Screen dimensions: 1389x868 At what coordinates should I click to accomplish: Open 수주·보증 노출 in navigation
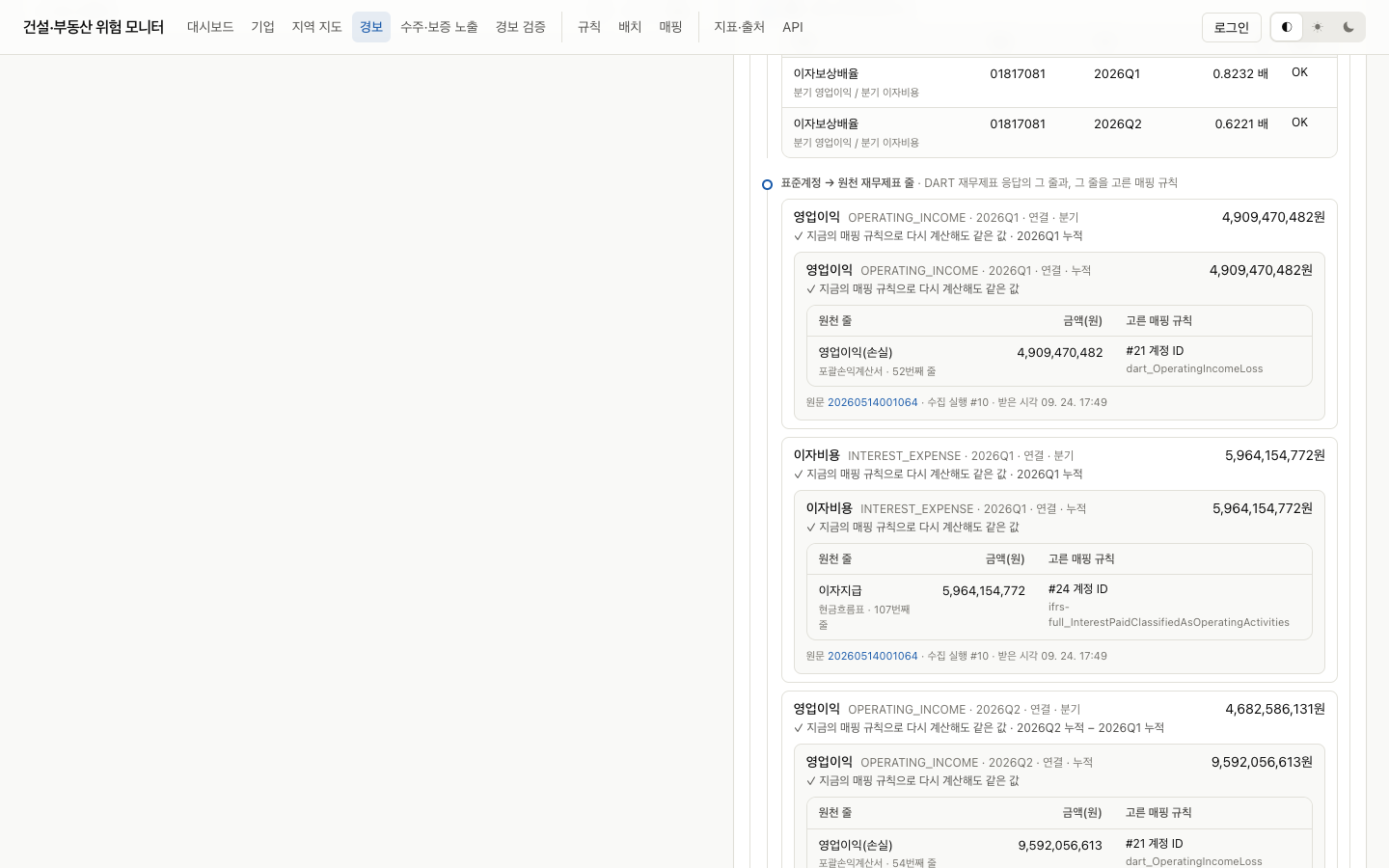coord(439,27)
